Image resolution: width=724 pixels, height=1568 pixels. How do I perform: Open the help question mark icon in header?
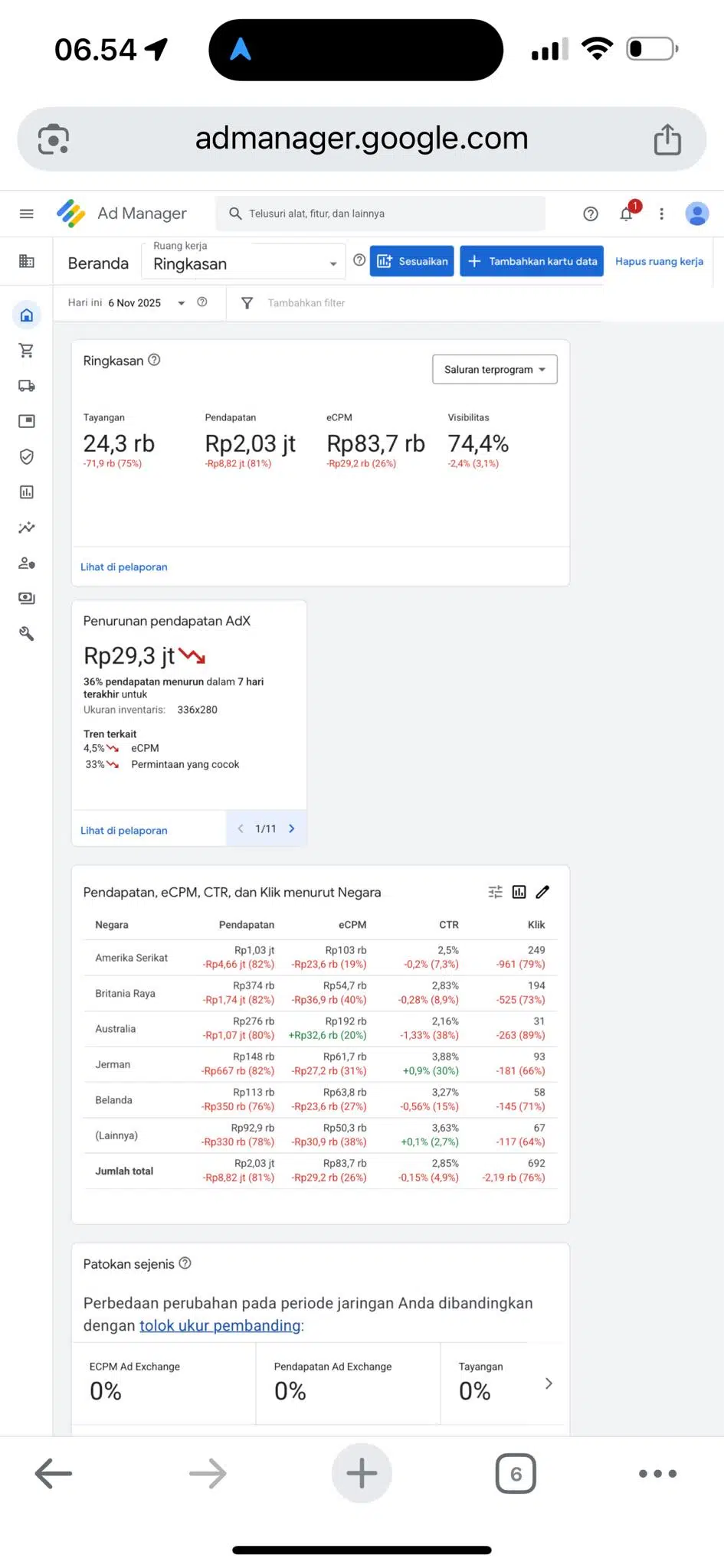coord(590,214)
